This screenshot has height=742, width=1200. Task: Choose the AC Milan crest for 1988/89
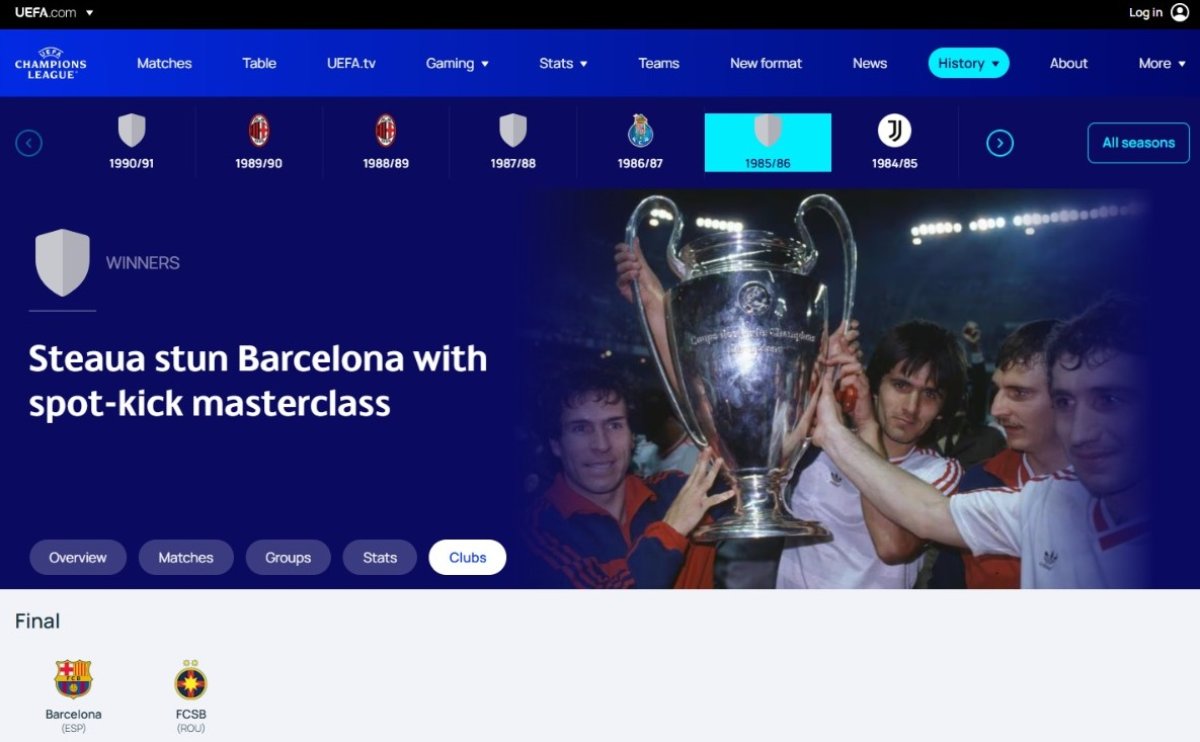pos(386,131)
